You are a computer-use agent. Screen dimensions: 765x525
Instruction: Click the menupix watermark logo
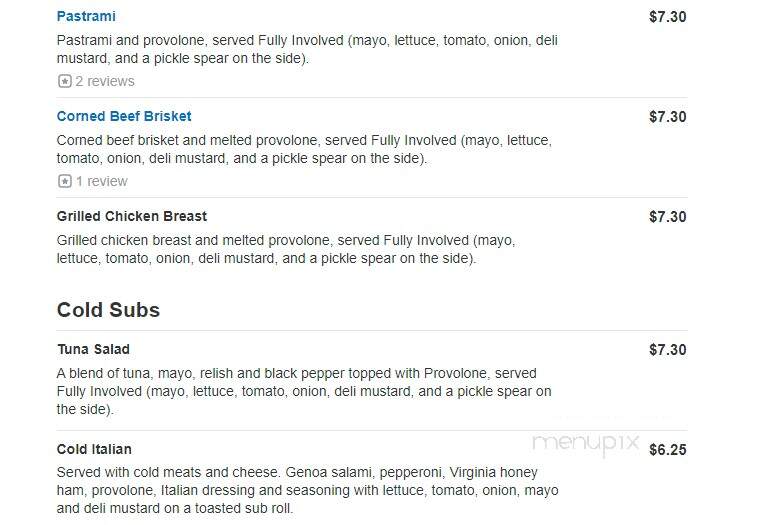click(585, 444)
